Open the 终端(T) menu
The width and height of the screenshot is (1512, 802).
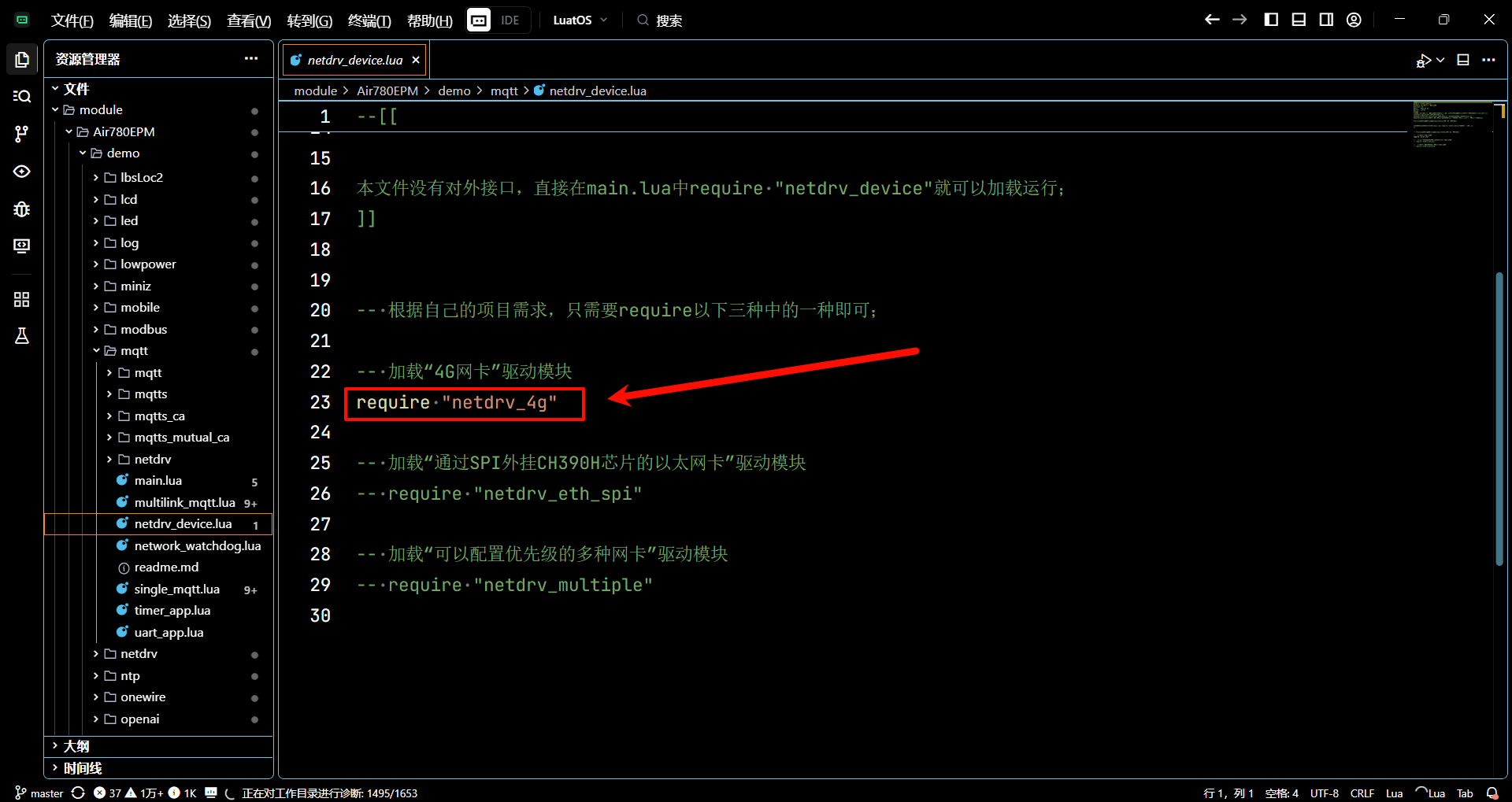pos(369,20)
